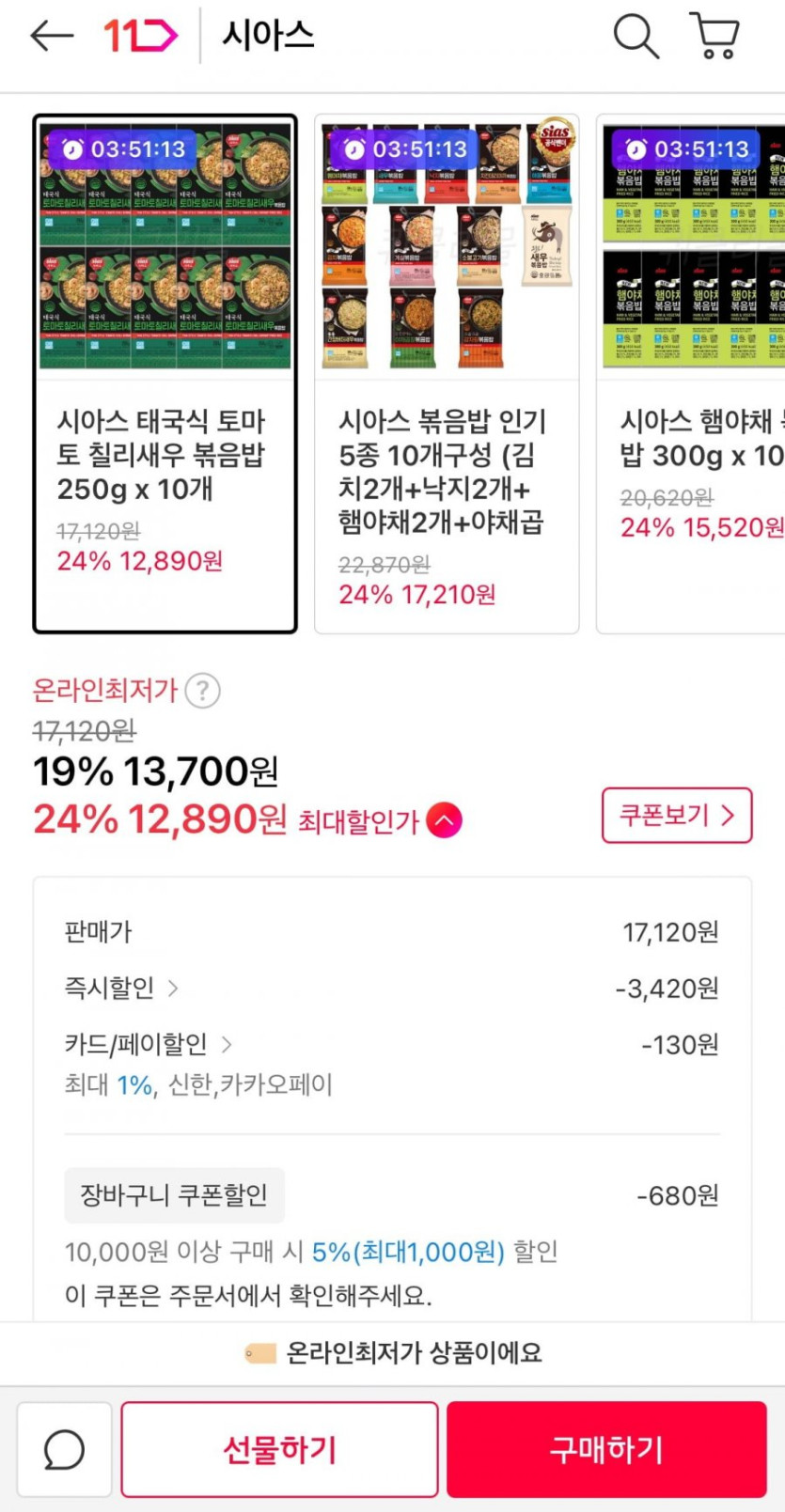Tap the 시아스 brand title
Image resolution: width=785 pixels, height=1512 pixels.
(x=268, y=37)
